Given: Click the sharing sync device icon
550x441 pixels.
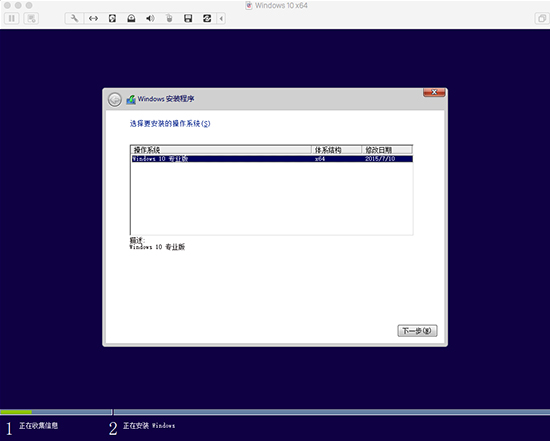Looking at the screenshot, I should [x=207, y=18].
